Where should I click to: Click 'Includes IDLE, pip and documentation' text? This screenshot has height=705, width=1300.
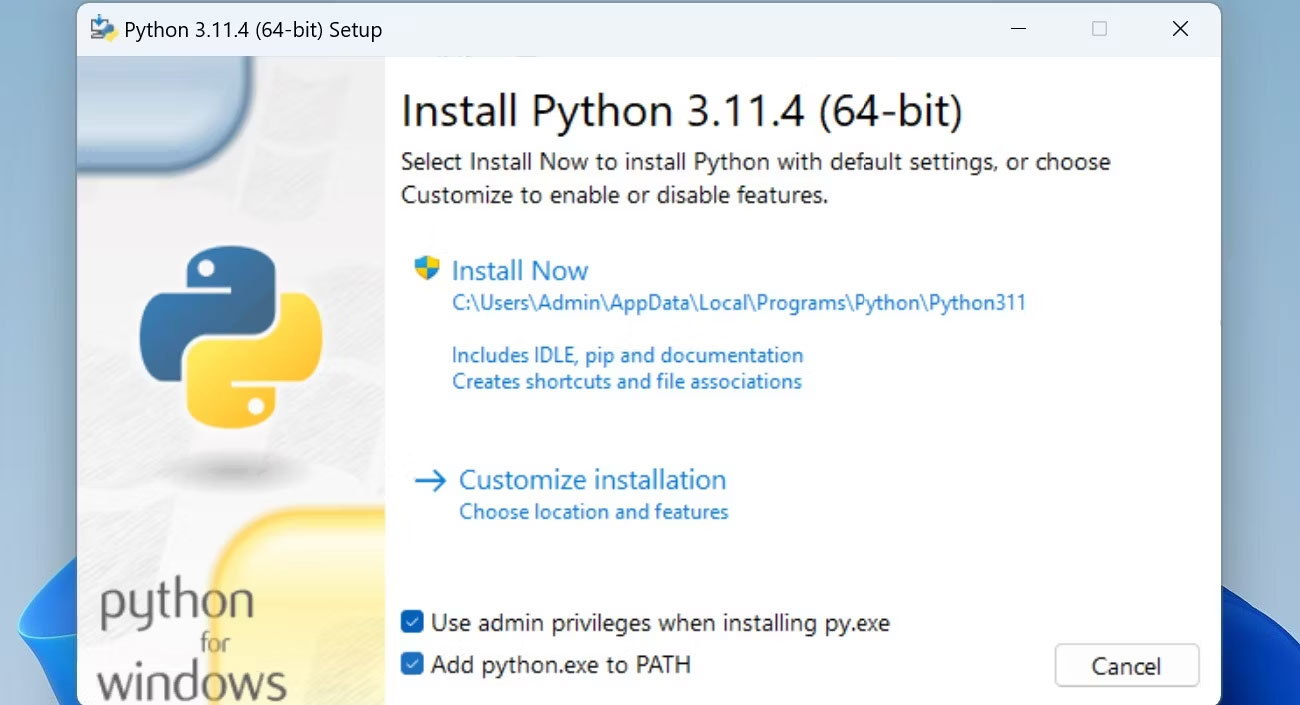(x=627, y=355)
